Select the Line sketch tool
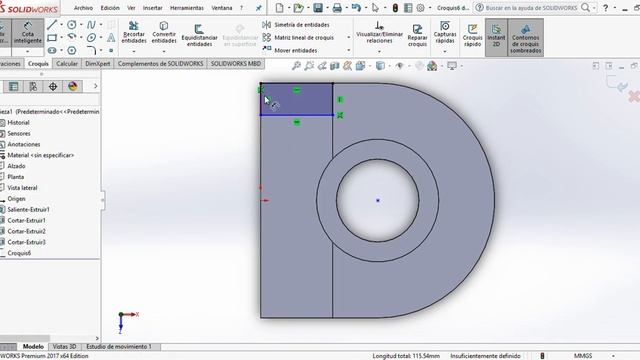This screenshot has height=360, width=640. point(52,25)
